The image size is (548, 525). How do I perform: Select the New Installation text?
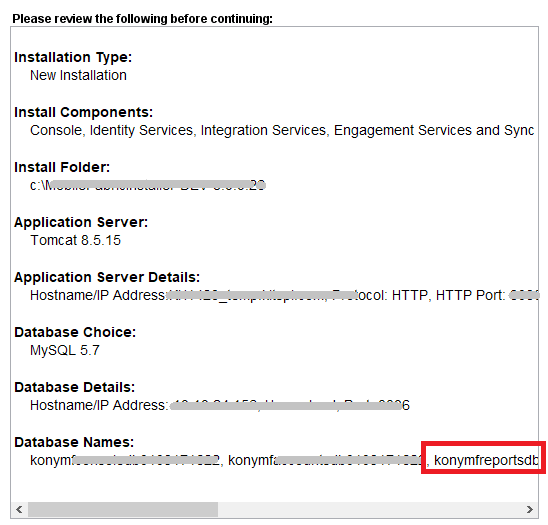(x=78, y=75)
